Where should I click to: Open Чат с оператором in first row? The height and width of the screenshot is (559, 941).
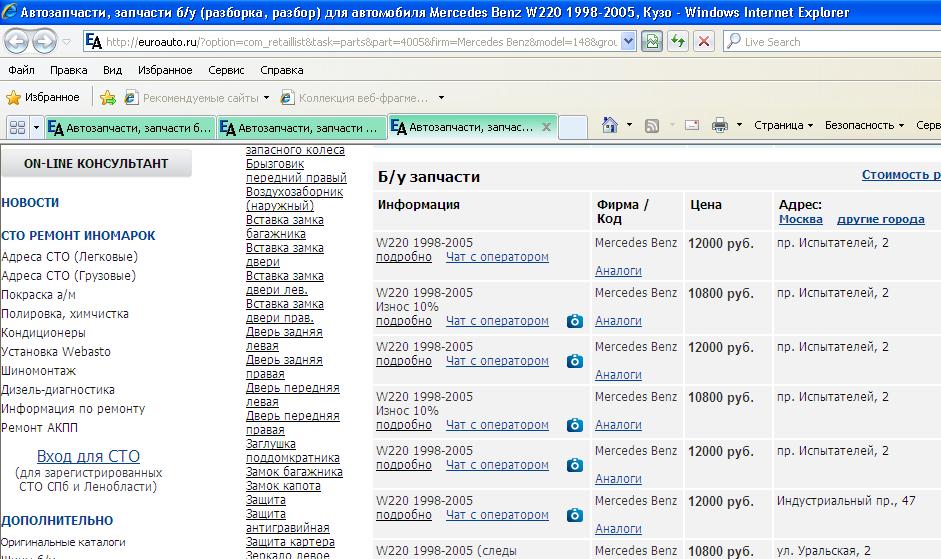498,257
